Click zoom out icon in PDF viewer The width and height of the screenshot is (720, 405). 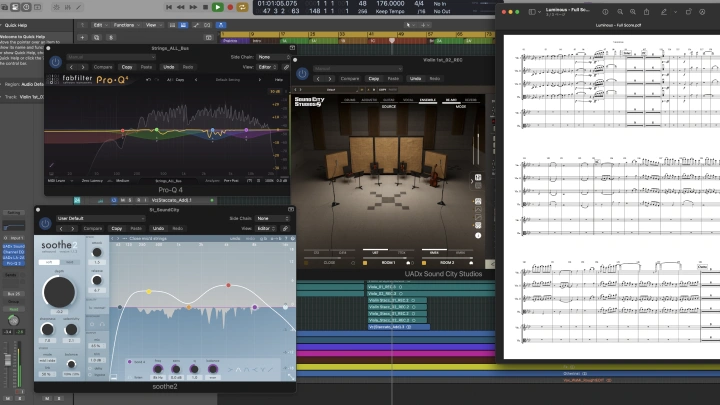620,12
